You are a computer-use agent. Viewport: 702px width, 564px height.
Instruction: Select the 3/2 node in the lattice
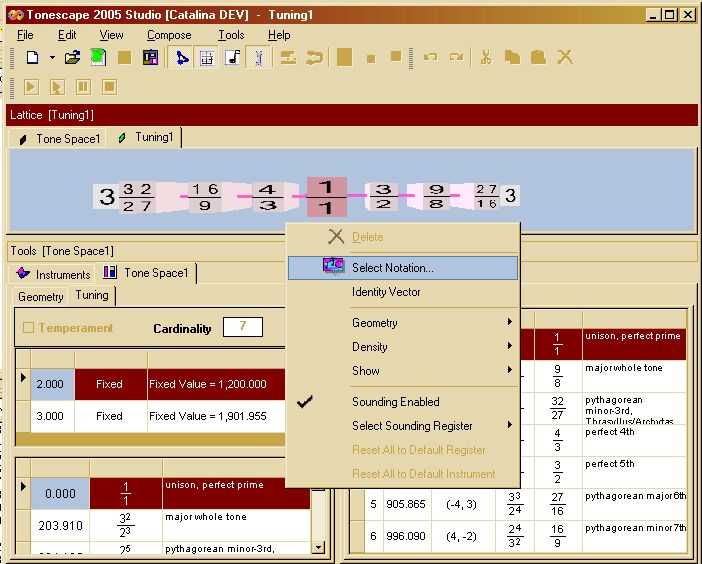pyautogui.click(x=382, y=197)
